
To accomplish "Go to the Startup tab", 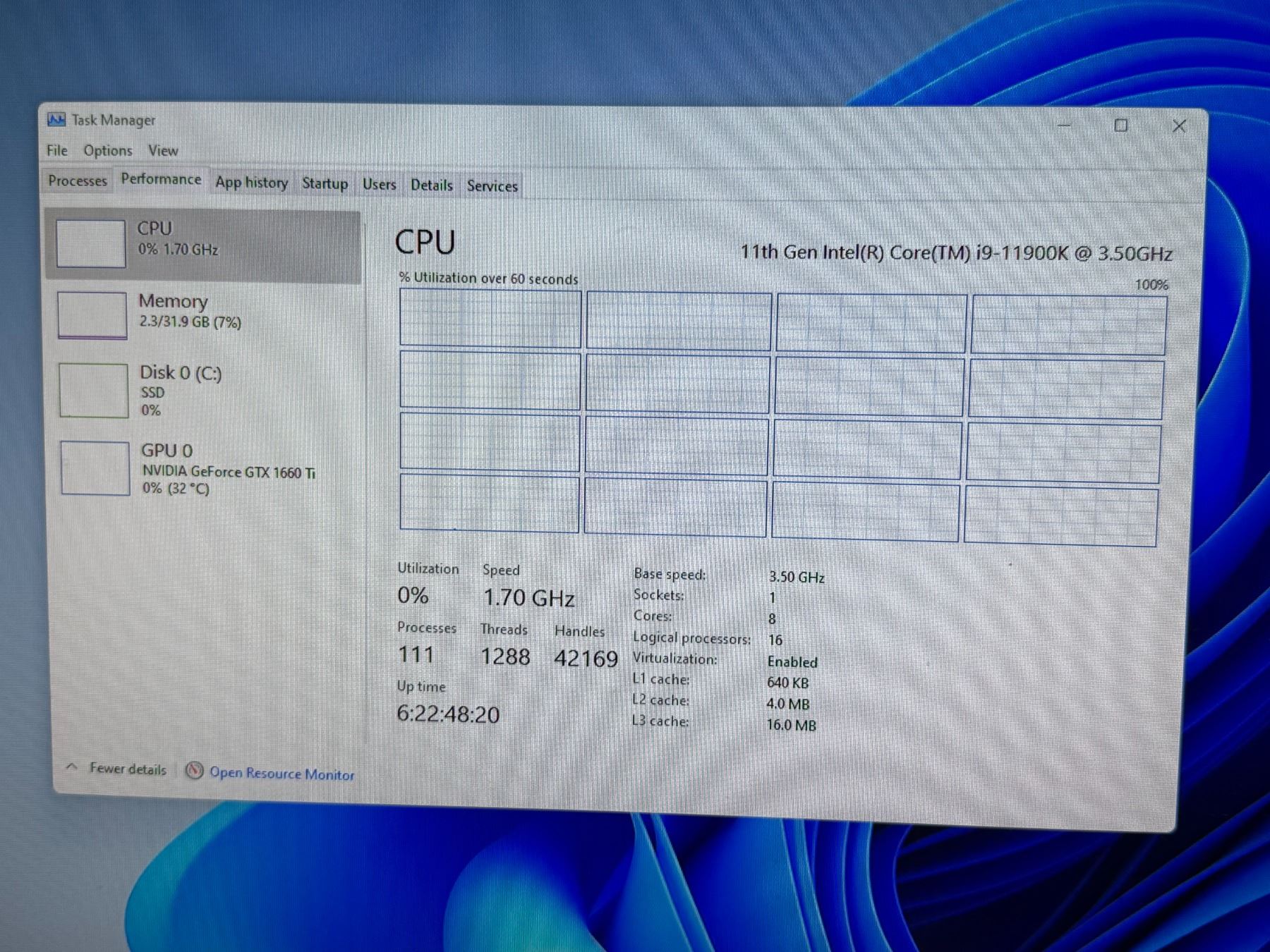I will [325, 183].
